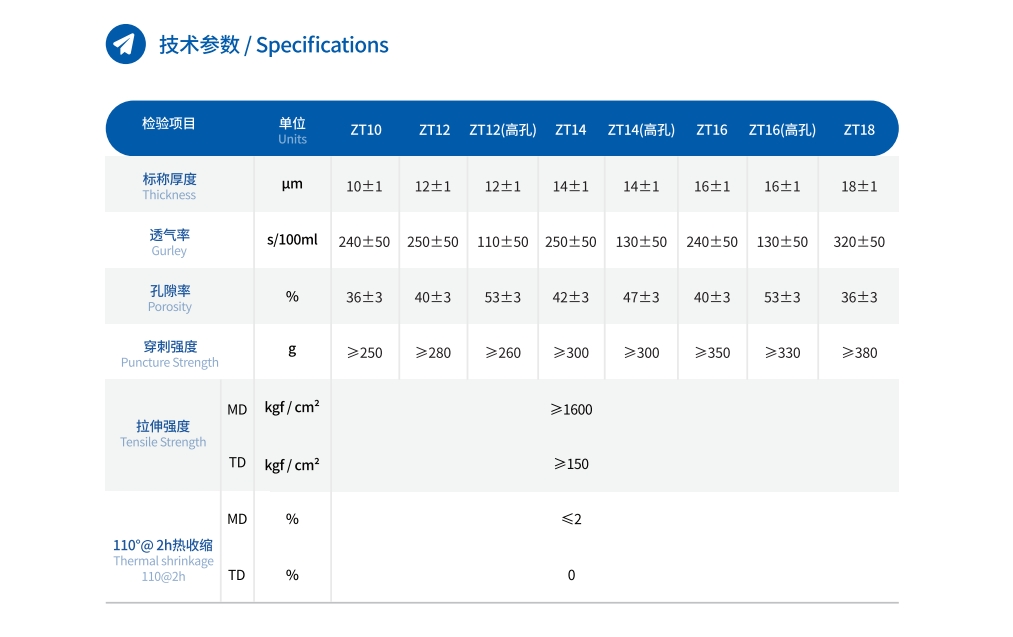Screen dimensions: 1013x637
Task: Select the ≥1600 tensile strength value
Action: (x=571, y=409)
